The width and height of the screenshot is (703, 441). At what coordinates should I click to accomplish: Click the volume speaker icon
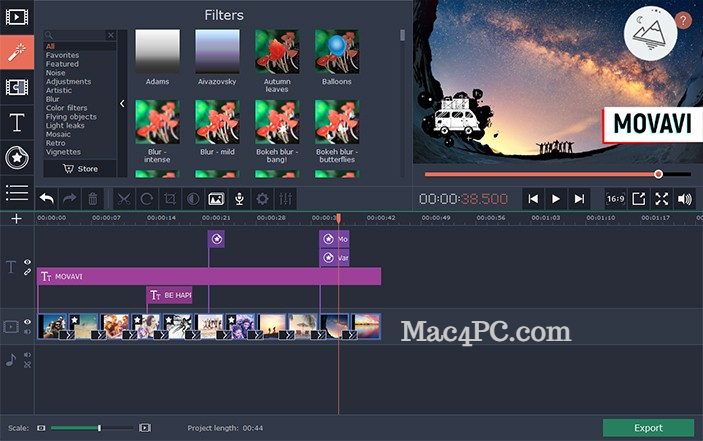(x=685, y=199)
